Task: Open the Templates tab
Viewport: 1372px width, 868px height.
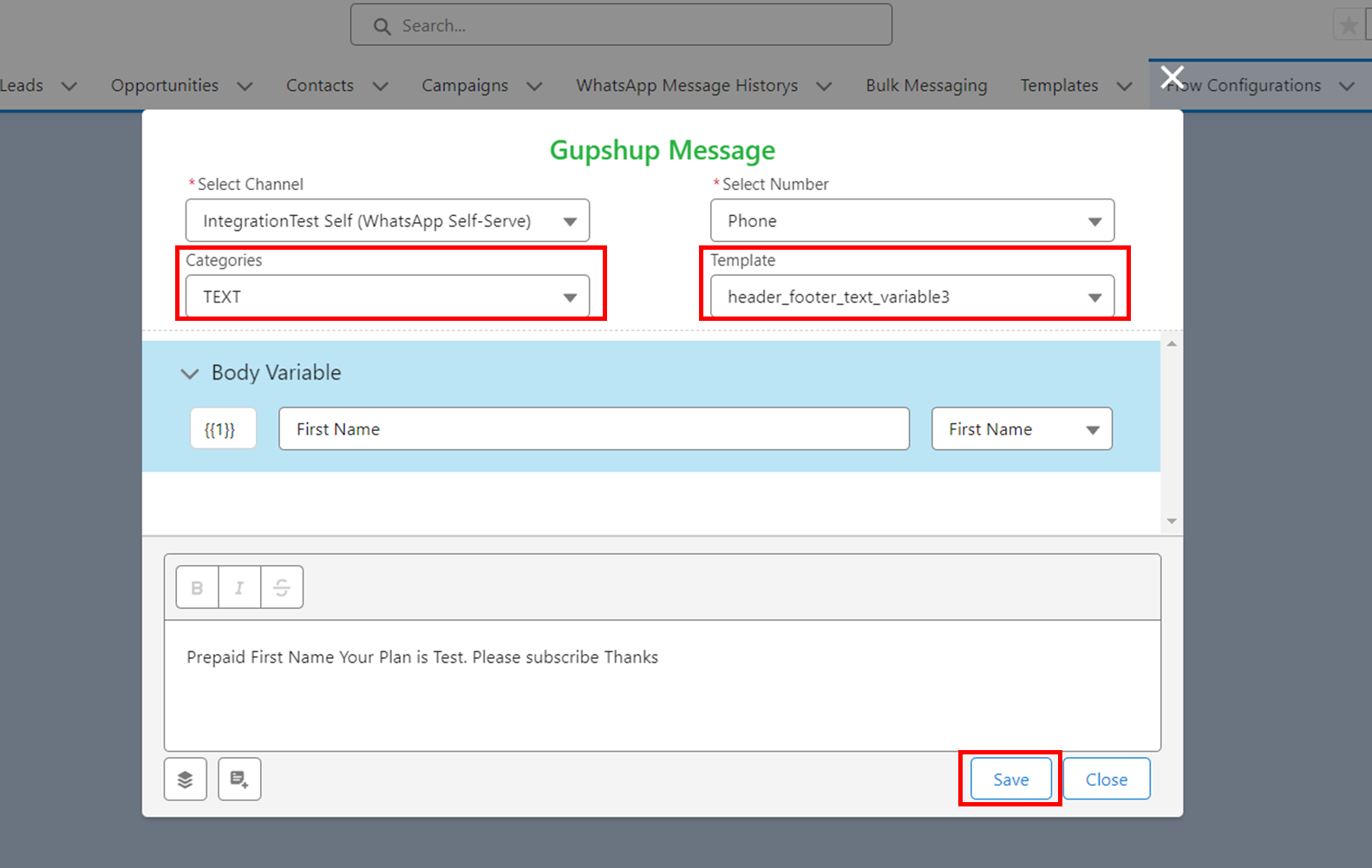Action: pos(1059,85)
